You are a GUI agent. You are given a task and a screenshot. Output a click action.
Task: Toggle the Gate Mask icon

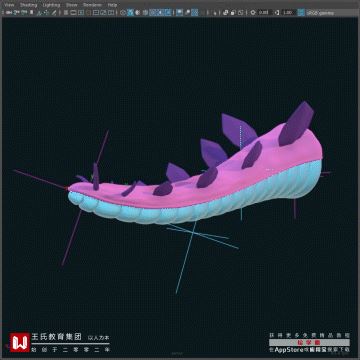coord(88,13)
